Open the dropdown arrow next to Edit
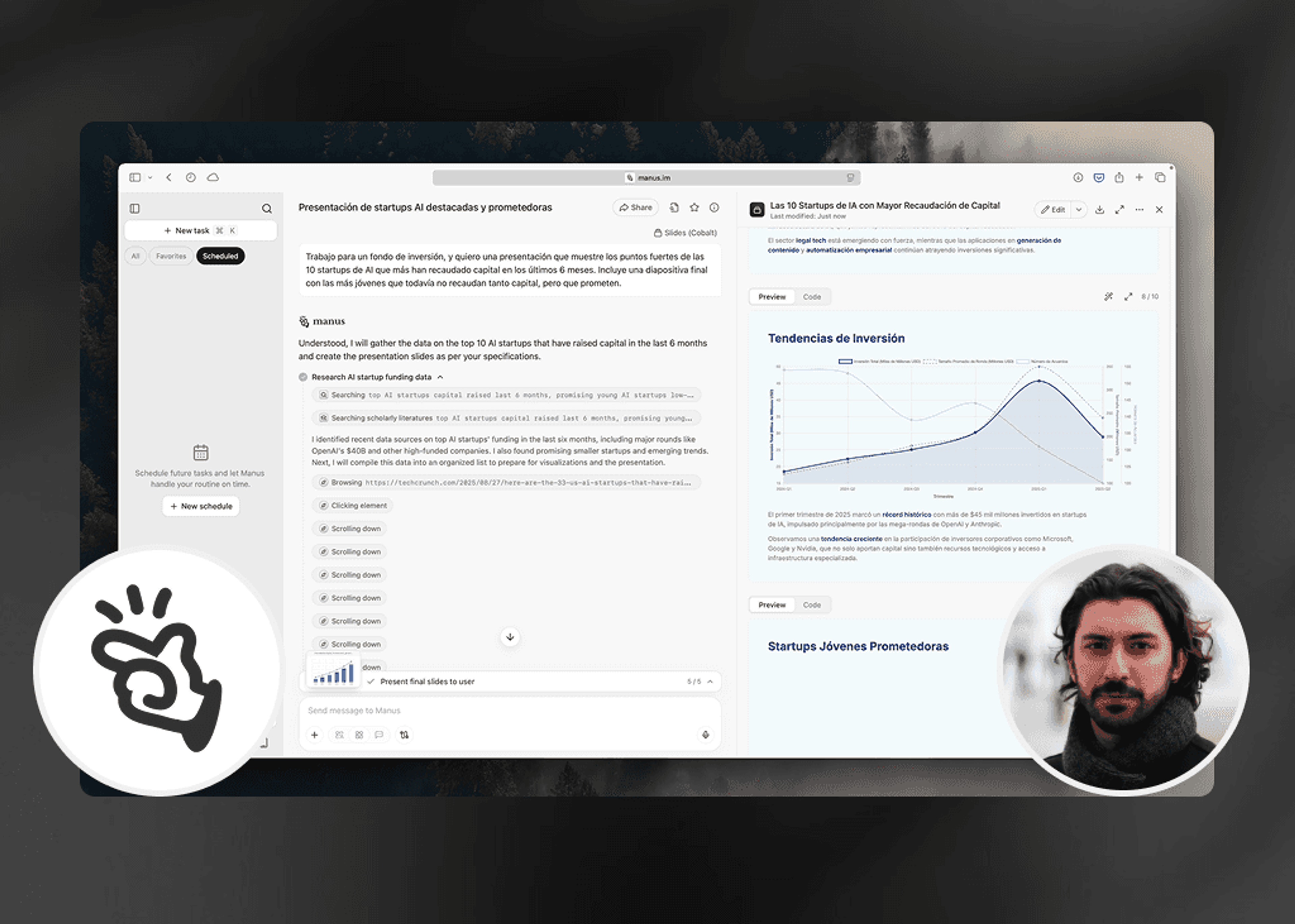 [1079, 209]
